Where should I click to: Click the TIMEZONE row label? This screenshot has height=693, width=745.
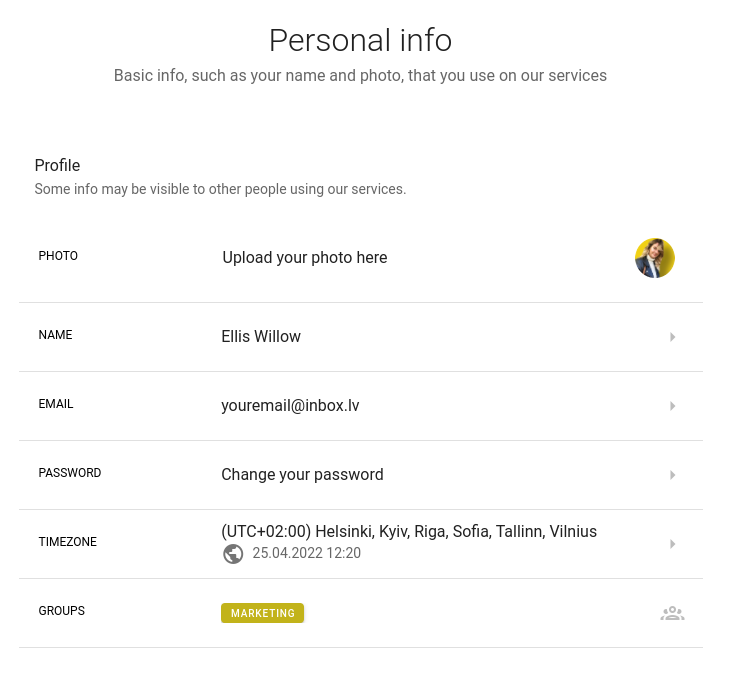[x=67, y=542]
